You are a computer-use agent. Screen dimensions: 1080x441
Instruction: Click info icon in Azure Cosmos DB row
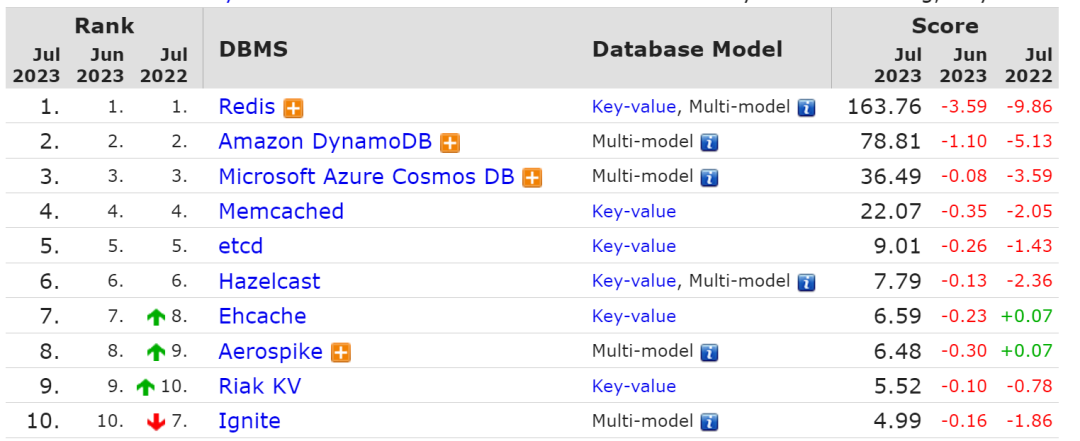(x=709, y=178)
